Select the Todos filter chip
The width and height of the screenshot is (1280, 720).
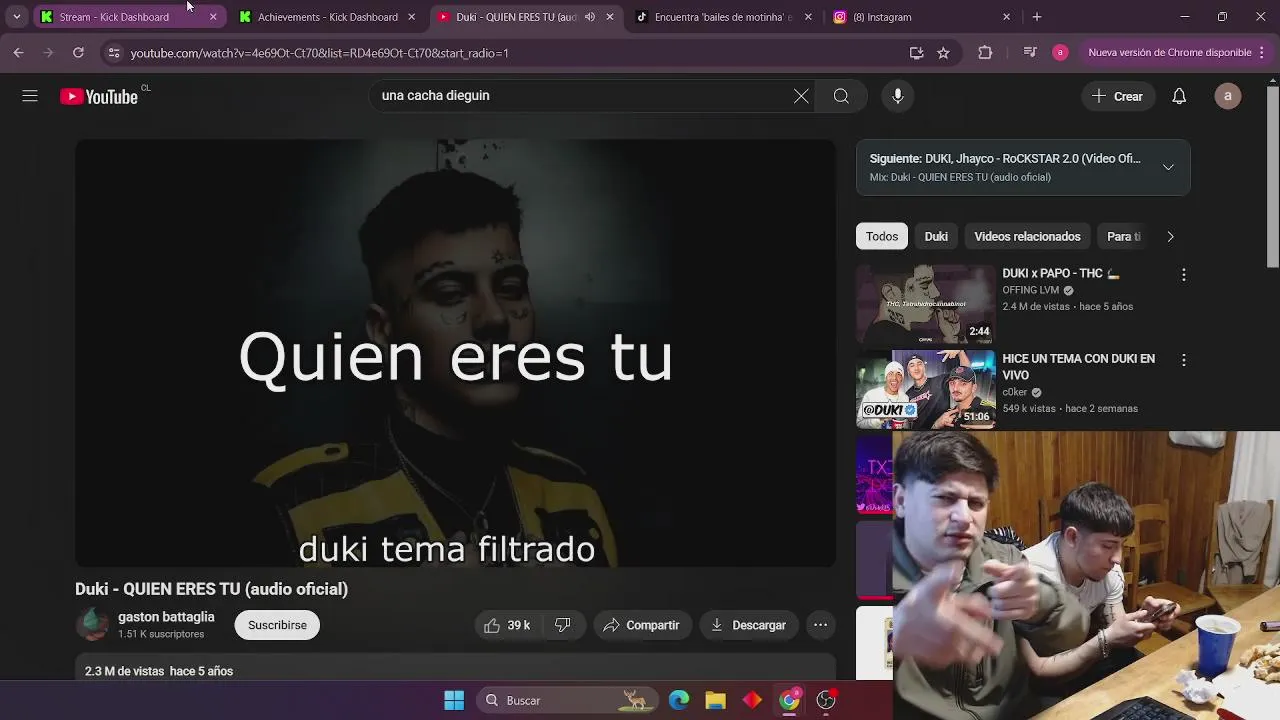click(x=882, y=237)
